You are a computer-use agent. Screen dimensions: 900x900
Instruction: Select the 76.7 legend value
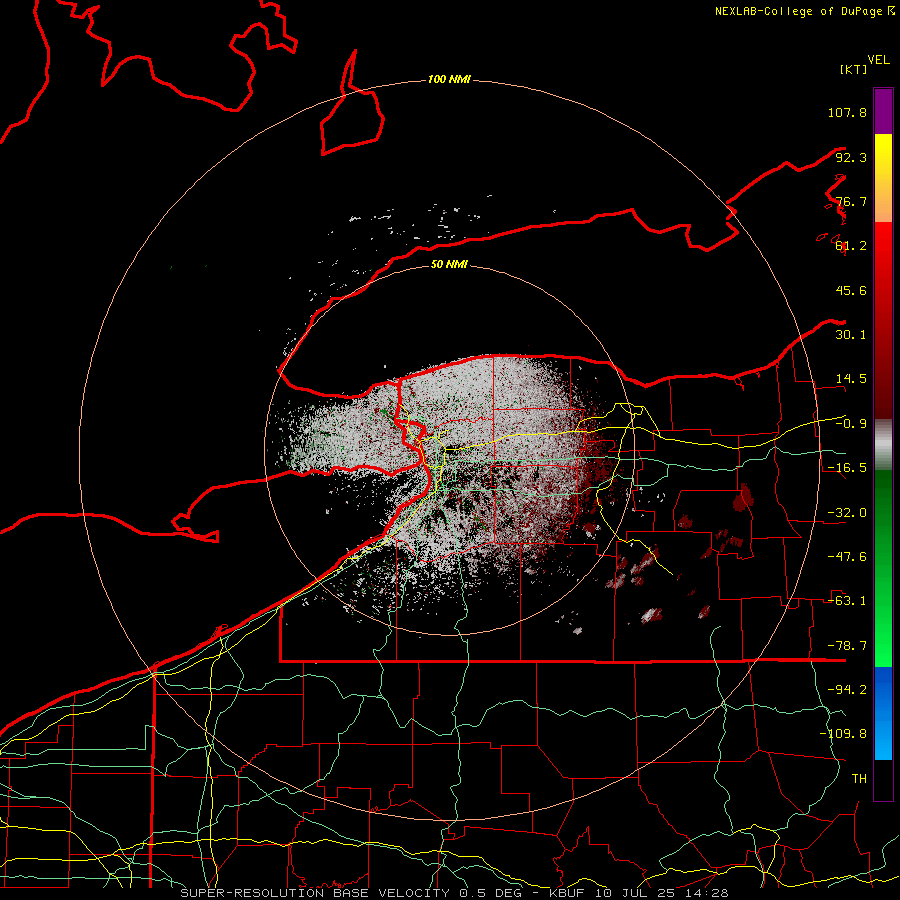click(x=851, y=201)
